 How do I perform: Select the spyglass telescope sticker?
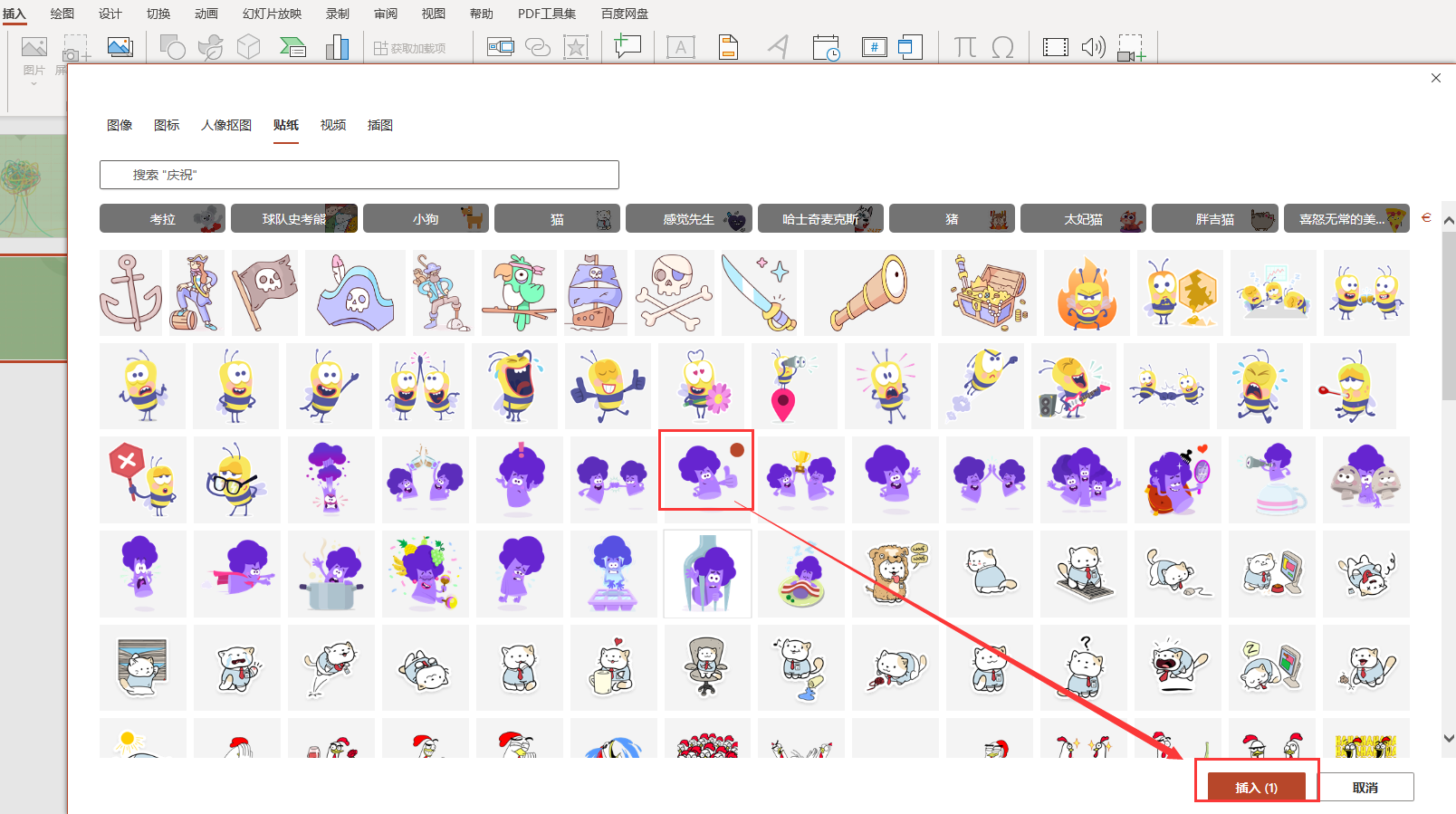pyautogui.click(x=869, y=292)
